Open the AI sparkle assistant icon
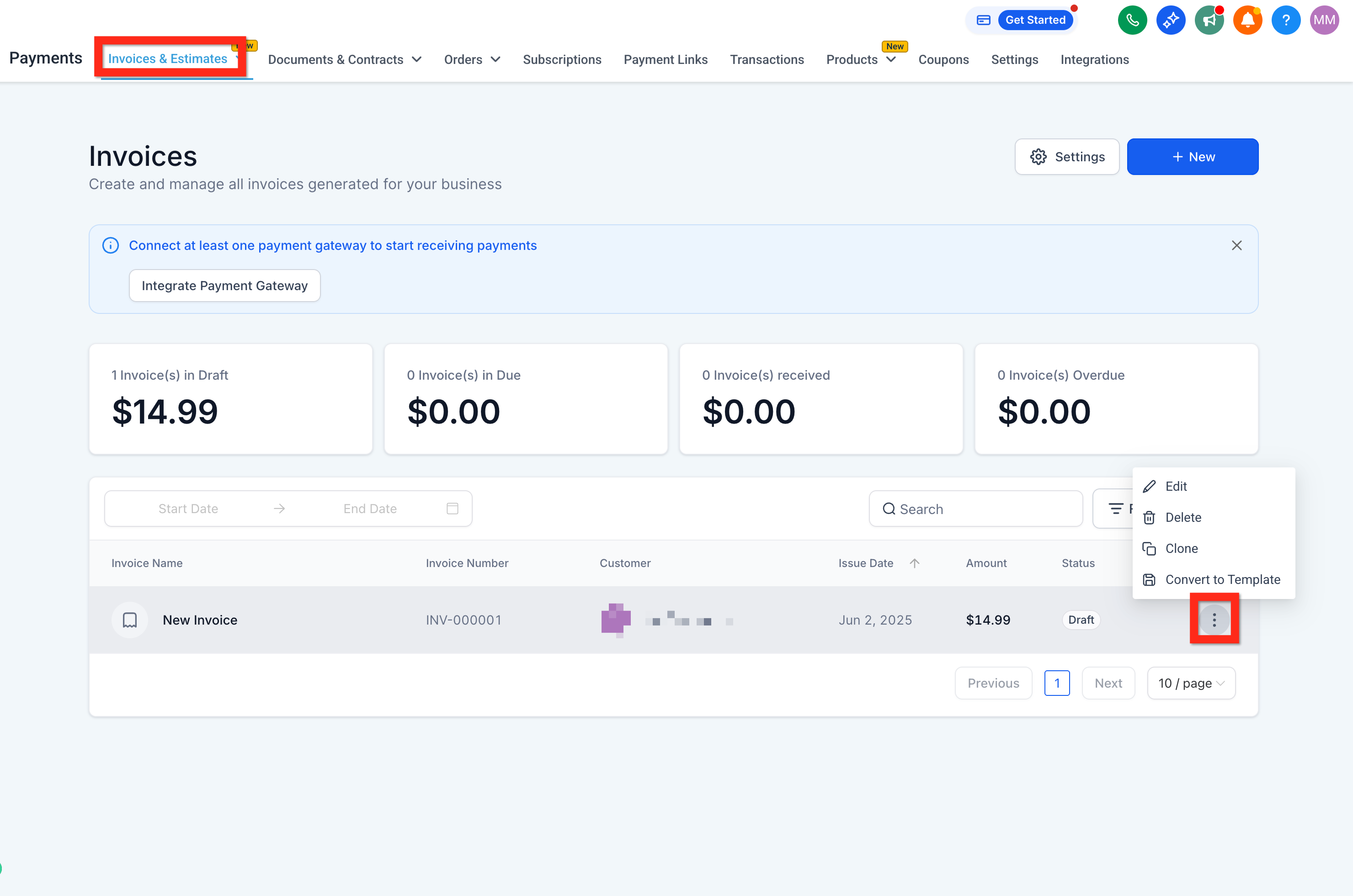 [1170, 21]
